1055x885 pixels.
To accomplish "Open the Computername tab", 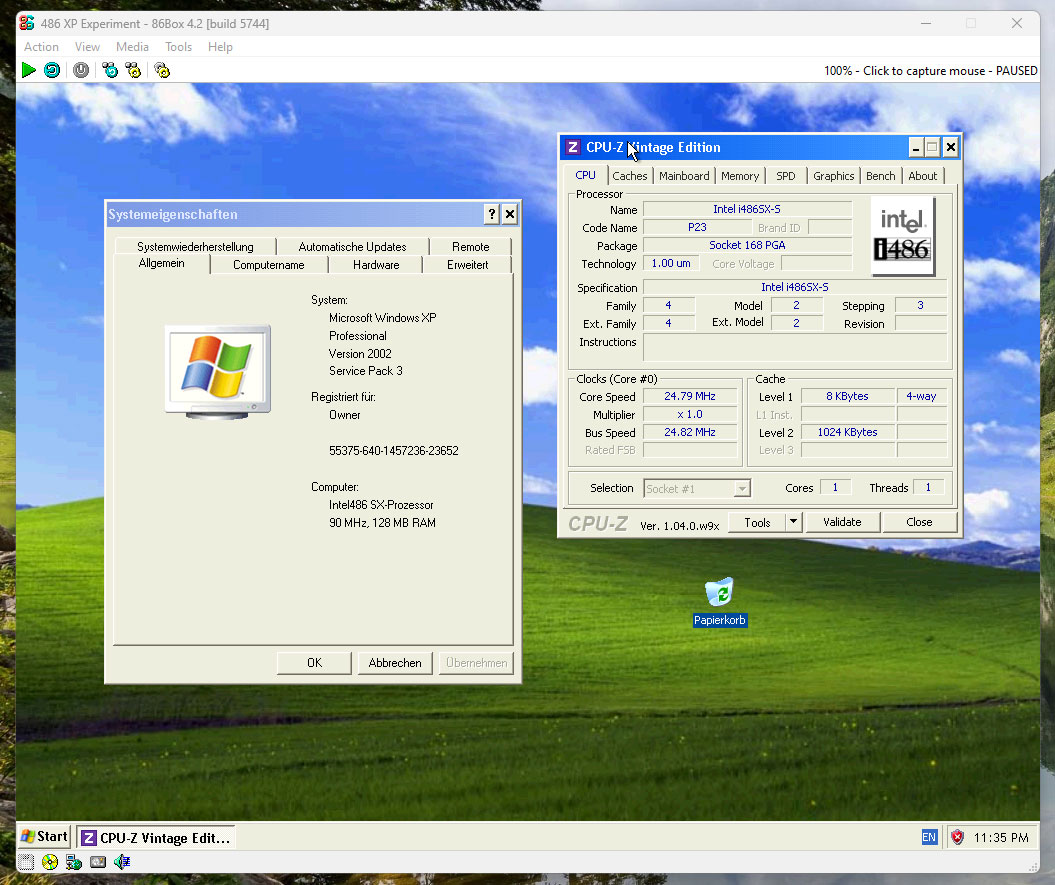I will [x=268, y=264].
